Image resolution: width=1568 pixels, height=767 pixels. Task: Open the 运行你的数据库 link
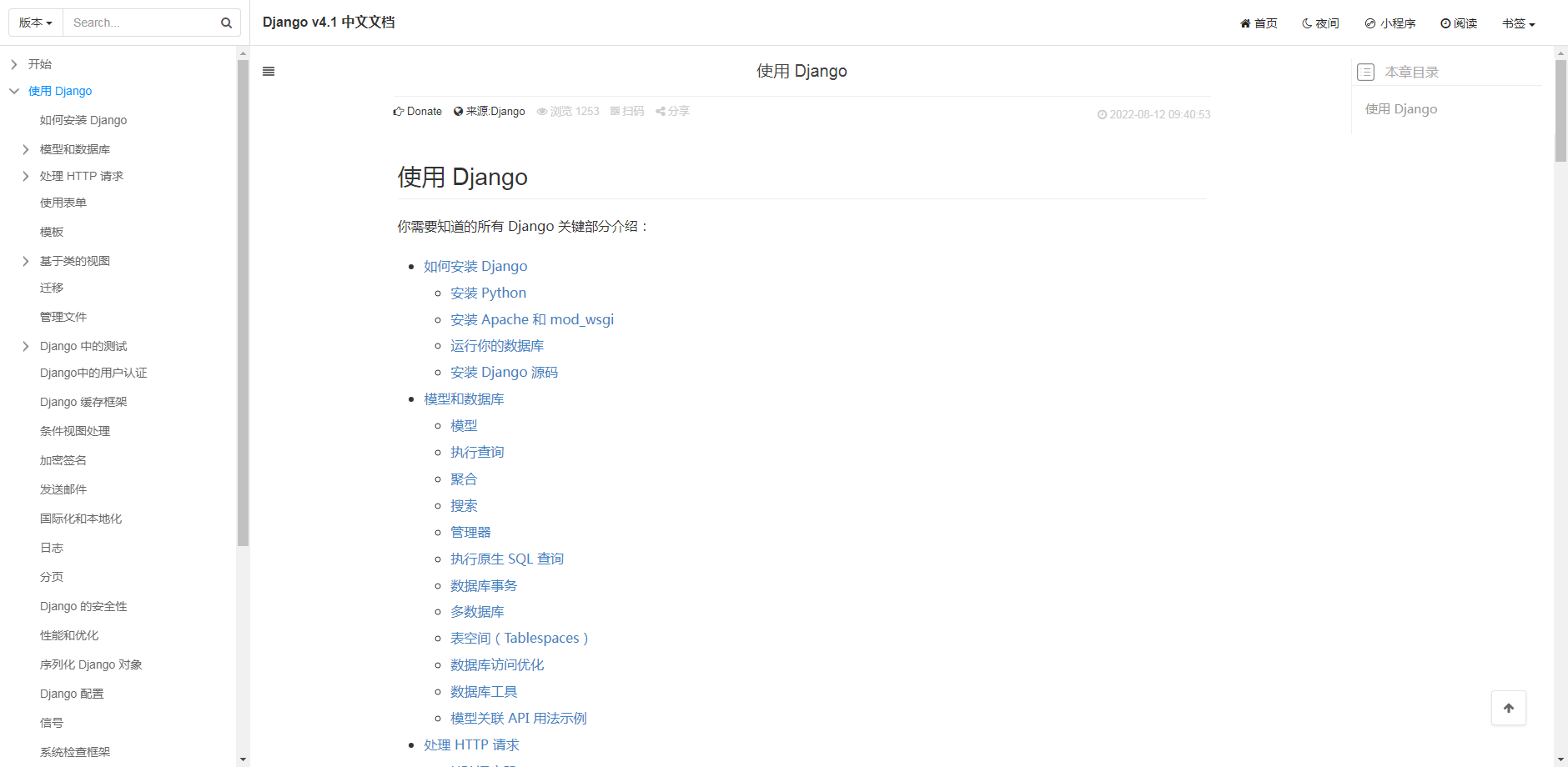pyautogui.click(x=497, y=346)
